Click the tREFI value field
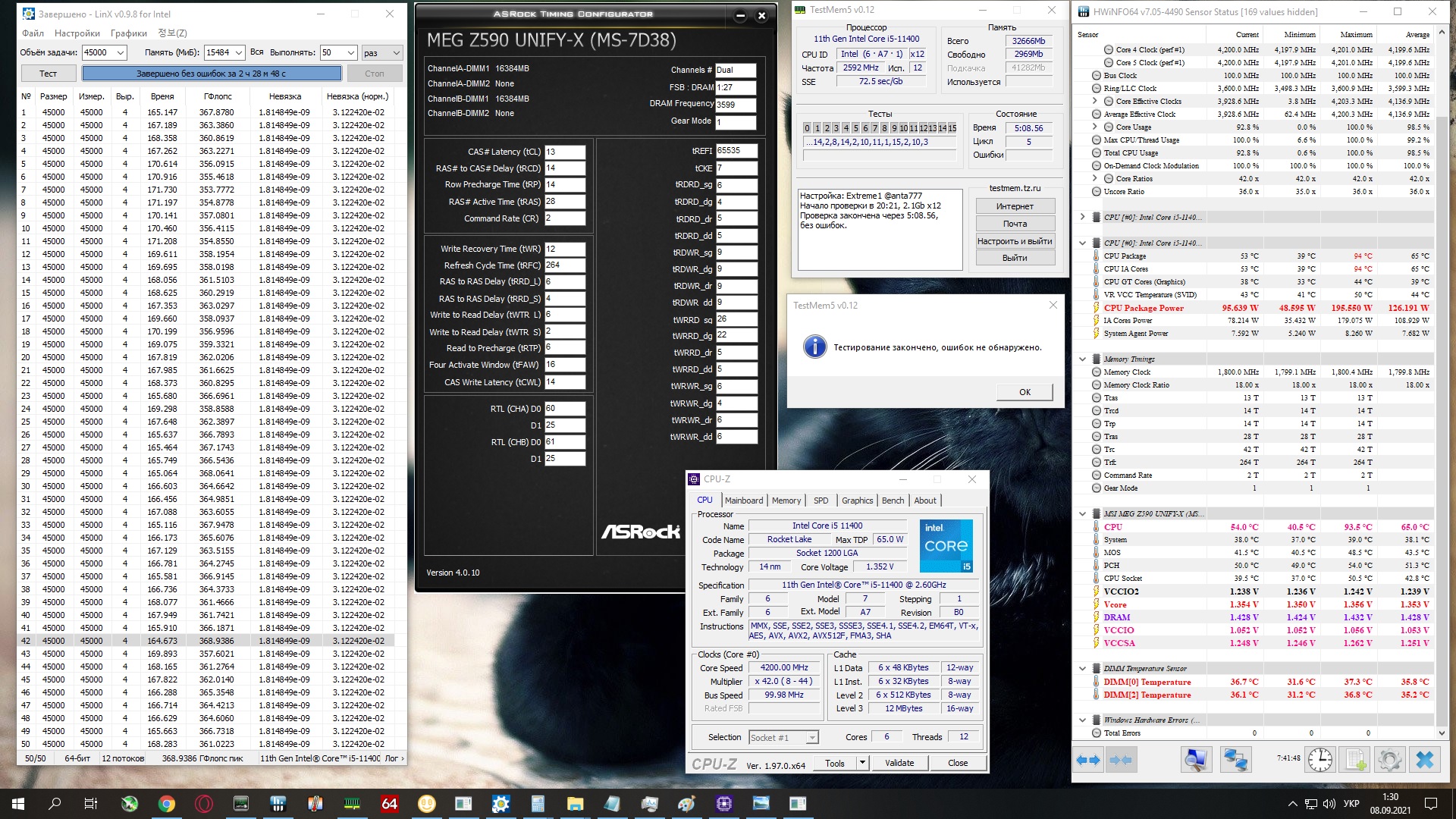The height and width of the screenshot is (819, 1456). pos(736,151)
